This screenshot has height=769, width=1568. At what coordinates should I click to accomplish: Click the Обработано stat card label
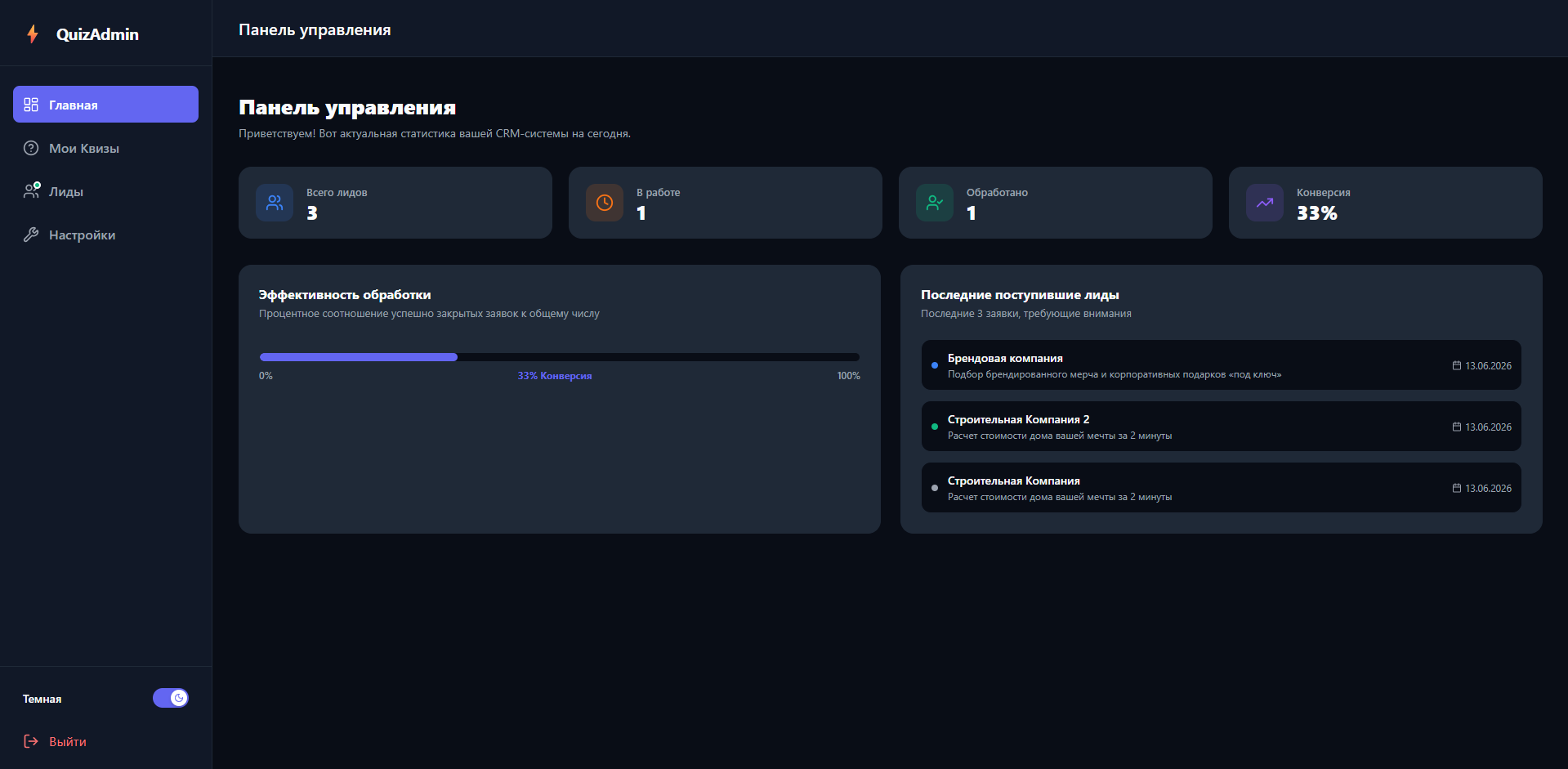[x=997, y=193]
